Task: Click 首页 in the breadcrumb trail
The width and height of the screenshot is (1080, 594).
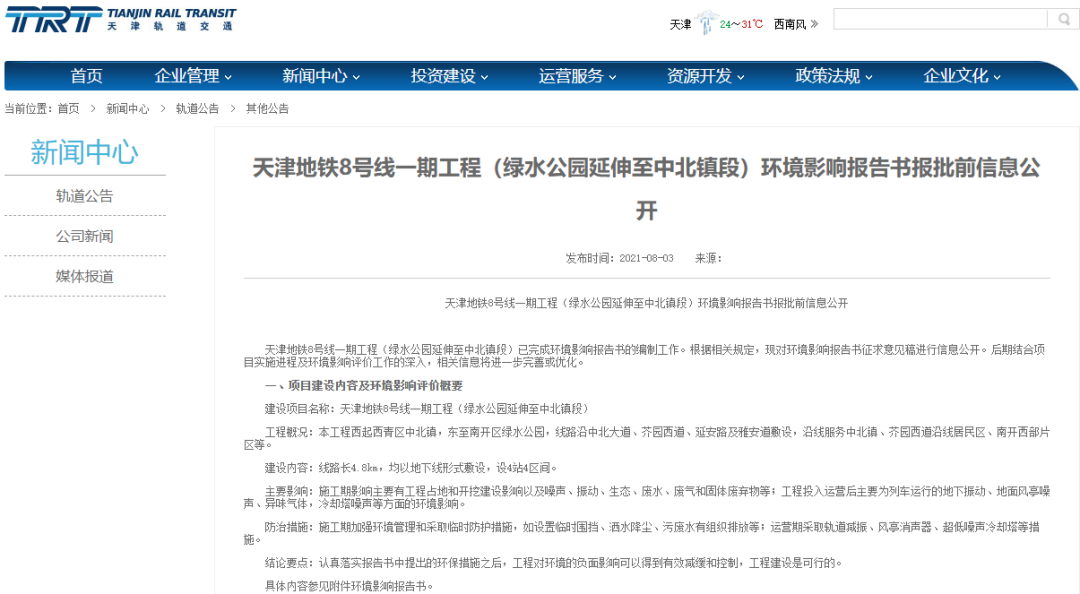Action: 68,108
